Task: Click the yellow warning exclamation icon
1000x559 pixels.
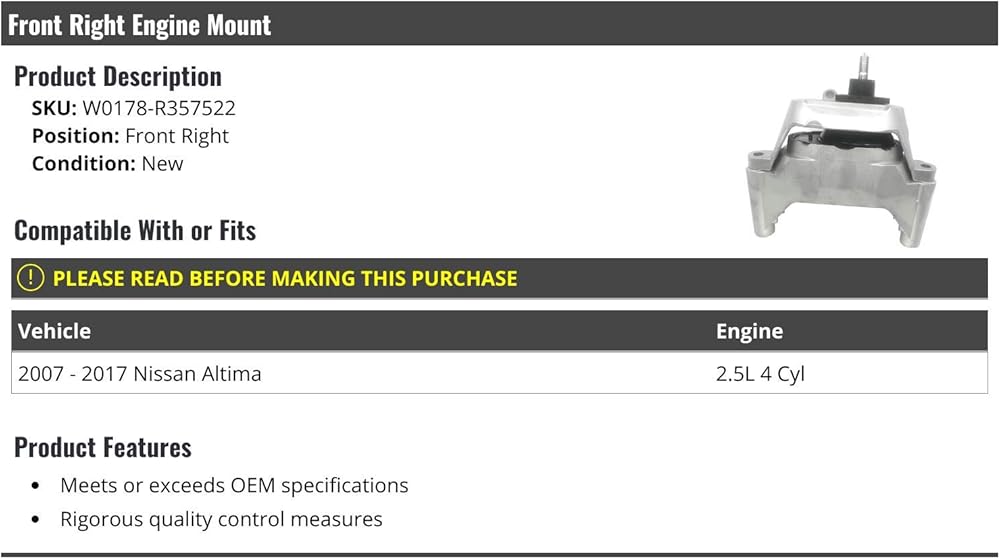Action: click(31, 278)
